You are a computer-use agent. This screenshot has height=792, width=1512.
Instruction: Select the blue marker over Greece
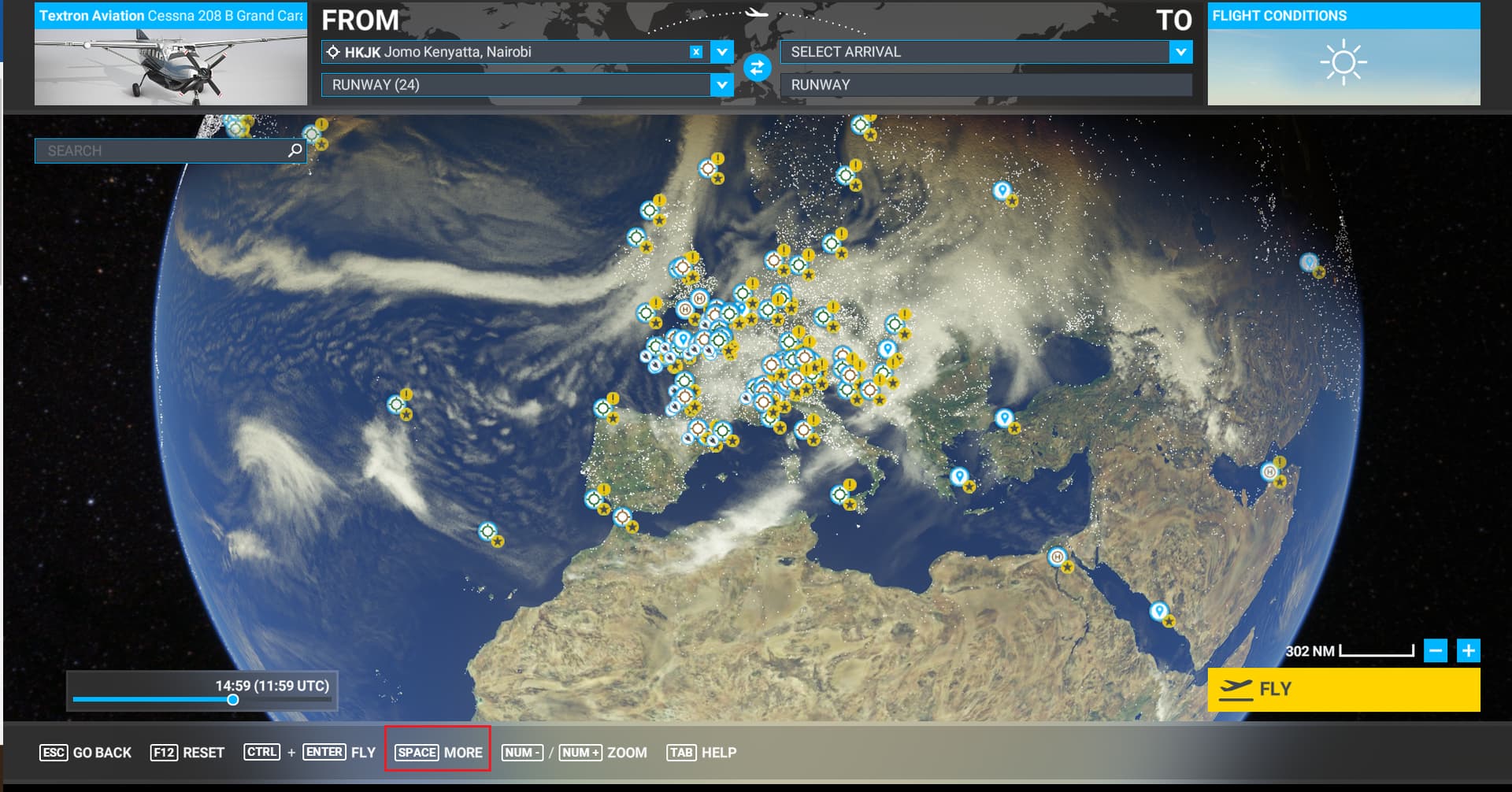[x=958, y=476]
